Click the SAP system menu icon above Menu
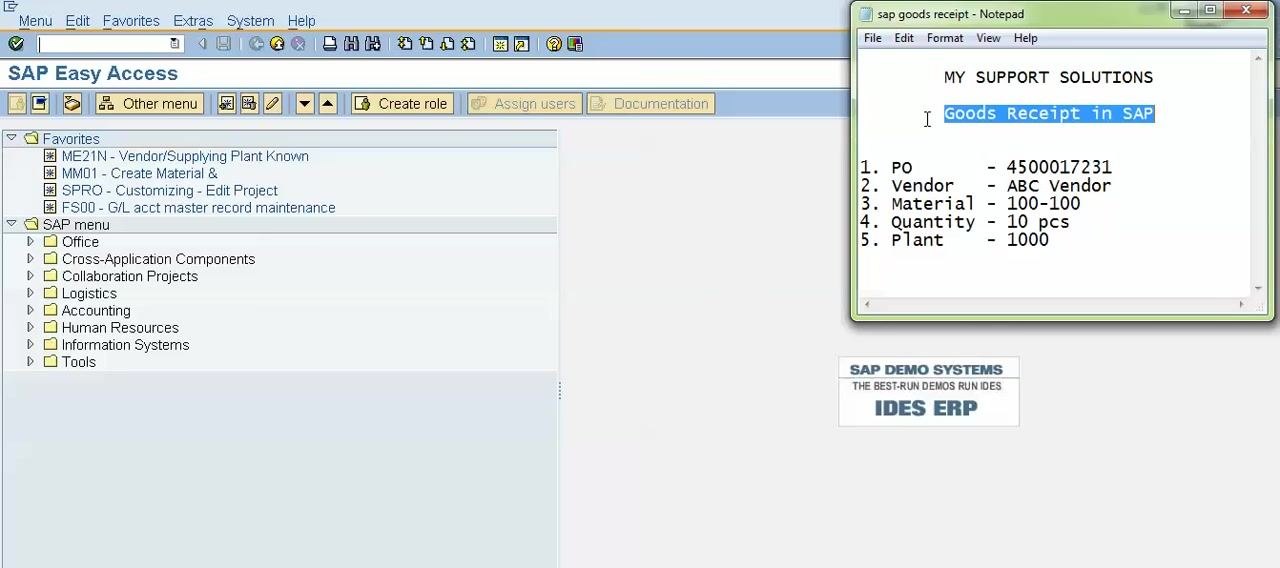The width and height of the screenshot is (1280, 568). (11, 6)
